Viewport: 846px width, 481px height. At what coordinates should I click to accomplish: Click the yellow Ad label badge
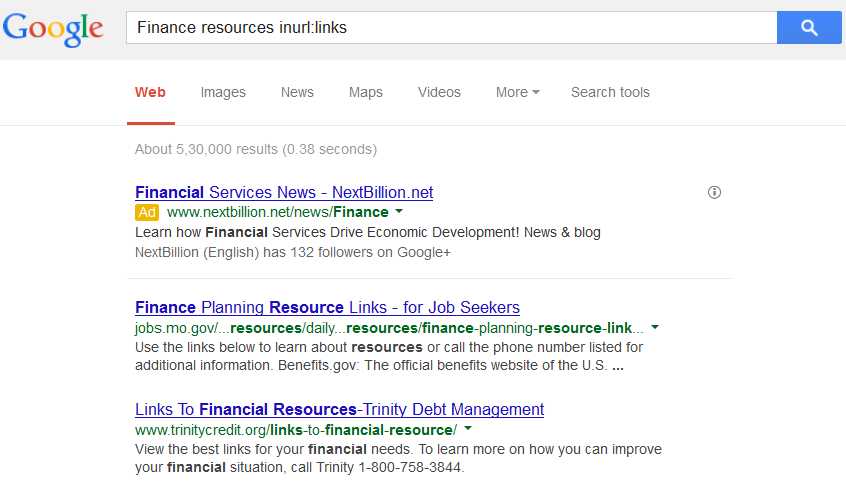pos(147,212)
